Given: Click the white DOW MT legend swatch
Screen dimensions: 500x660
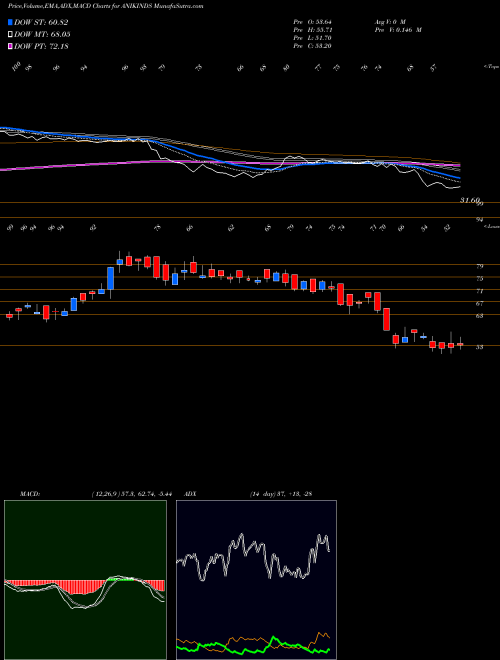Looking at the screenshot, I should pos(10,35).
